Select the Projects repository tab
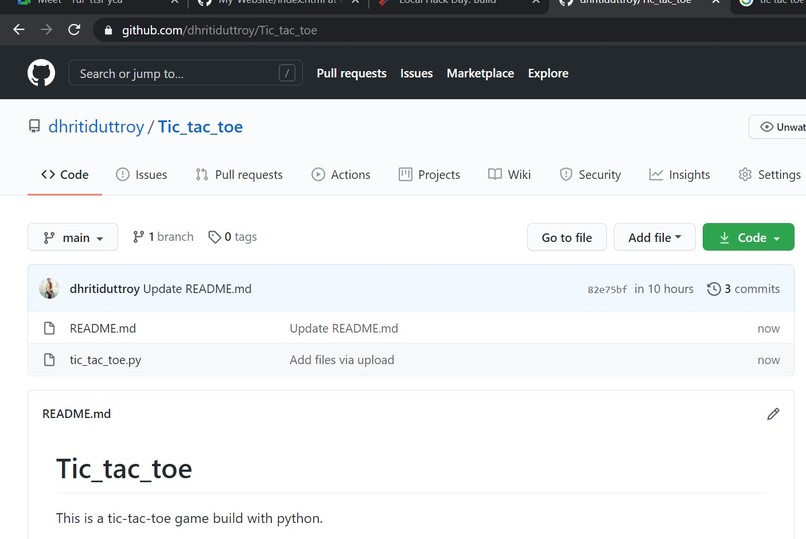 point(429,175)
